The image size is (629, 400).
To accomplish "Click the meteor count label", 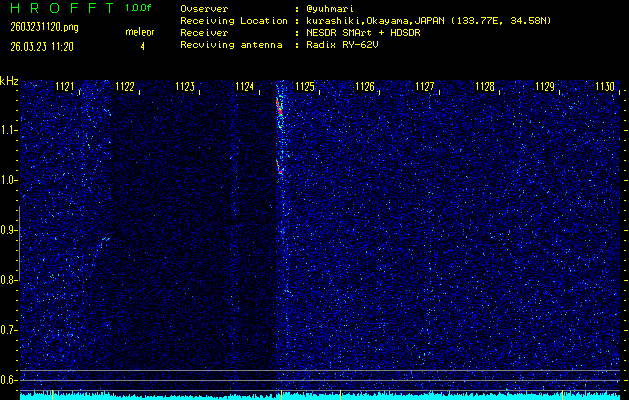I will point(140,32).
